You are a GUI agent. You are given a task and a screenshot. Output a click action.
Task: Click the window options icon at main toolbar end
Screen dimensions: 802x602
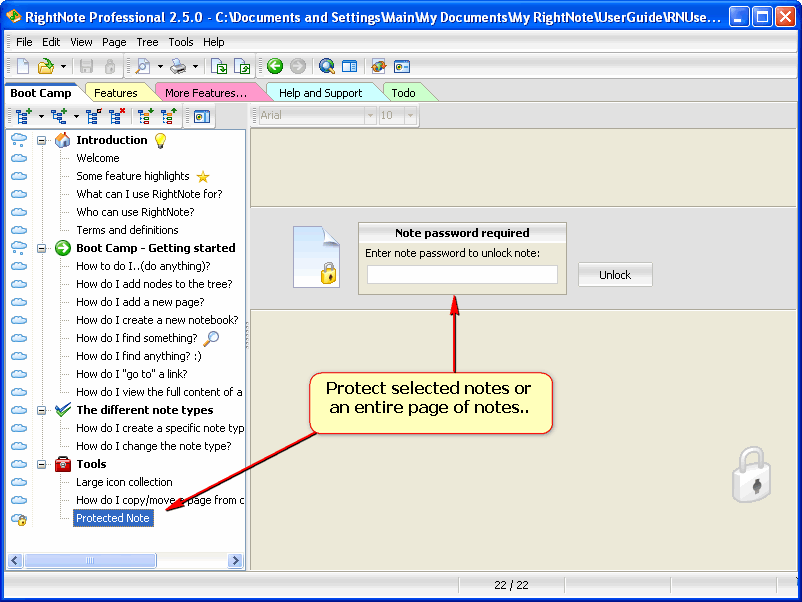(x=402, y=66)
